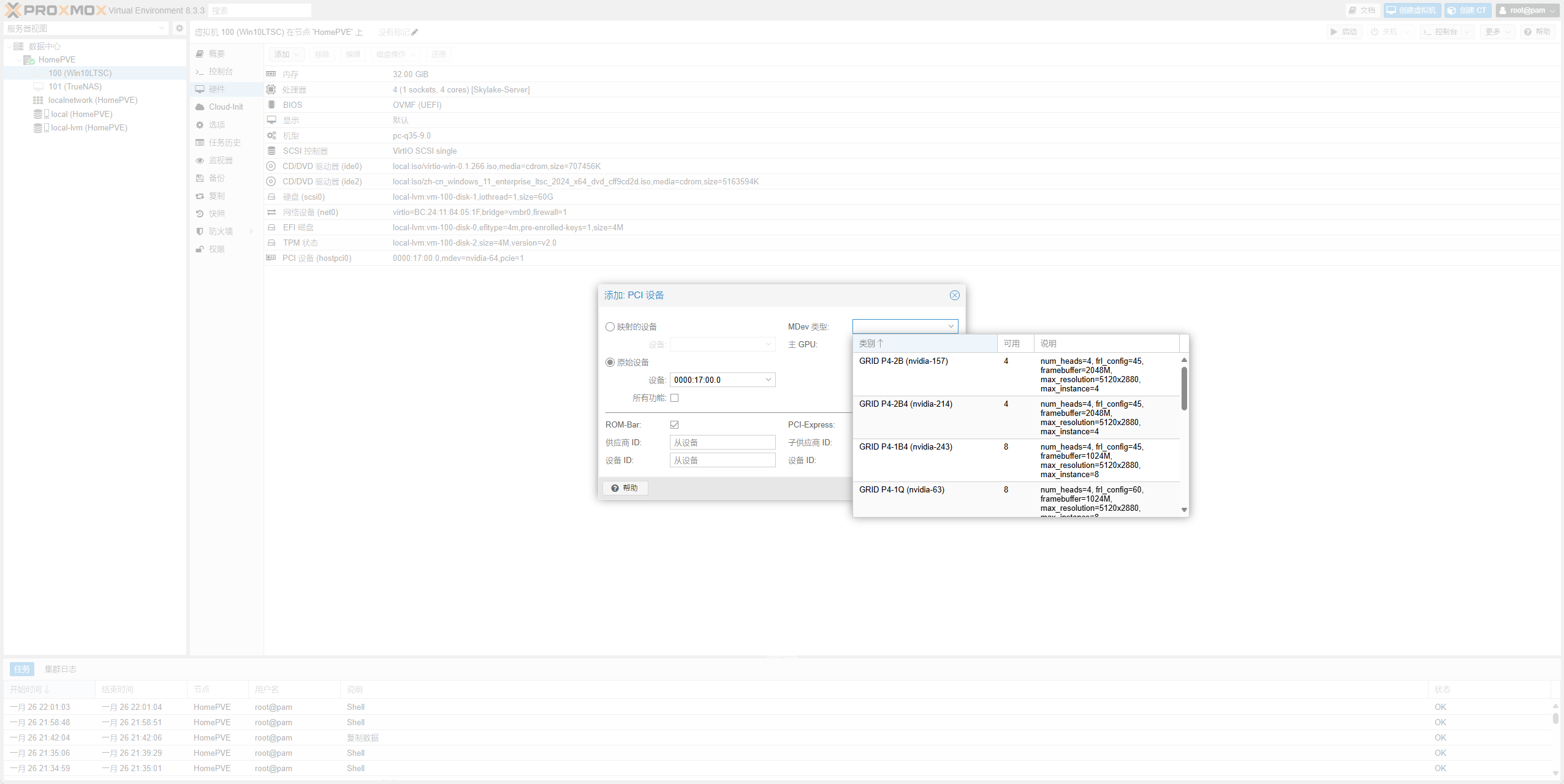Viewport: 1564px width, 784px height.
Task: Expand the raw device 0000:17:00.0 dropdown
Action: tap(768, 380)
